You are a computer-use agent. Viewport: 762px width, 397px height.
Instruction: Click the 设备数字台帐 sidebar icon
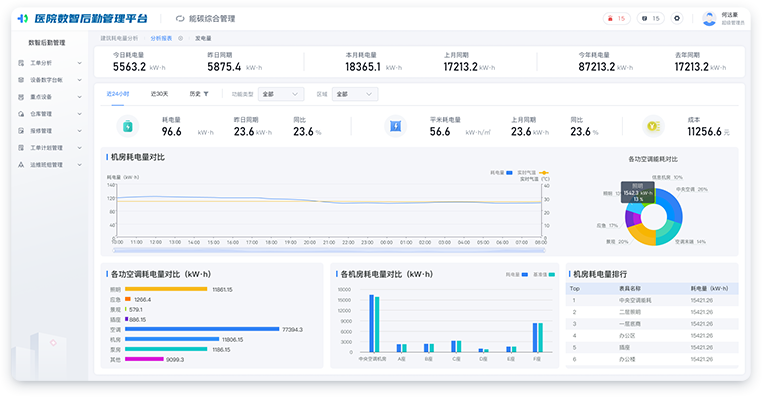(x=21, y=80)
